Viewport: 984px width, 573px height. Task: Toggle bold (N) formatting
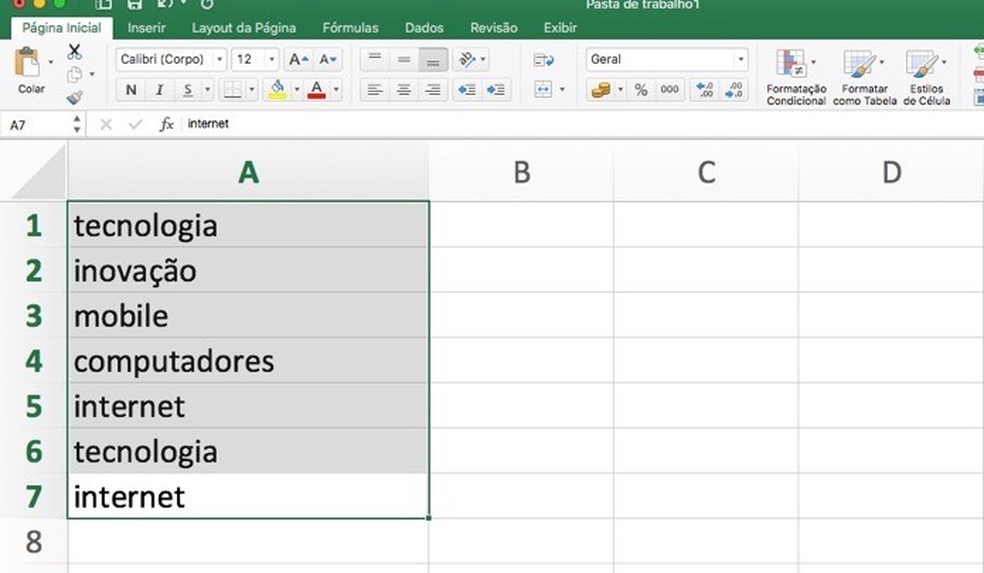pyautogui.click(x=131, y=90)
